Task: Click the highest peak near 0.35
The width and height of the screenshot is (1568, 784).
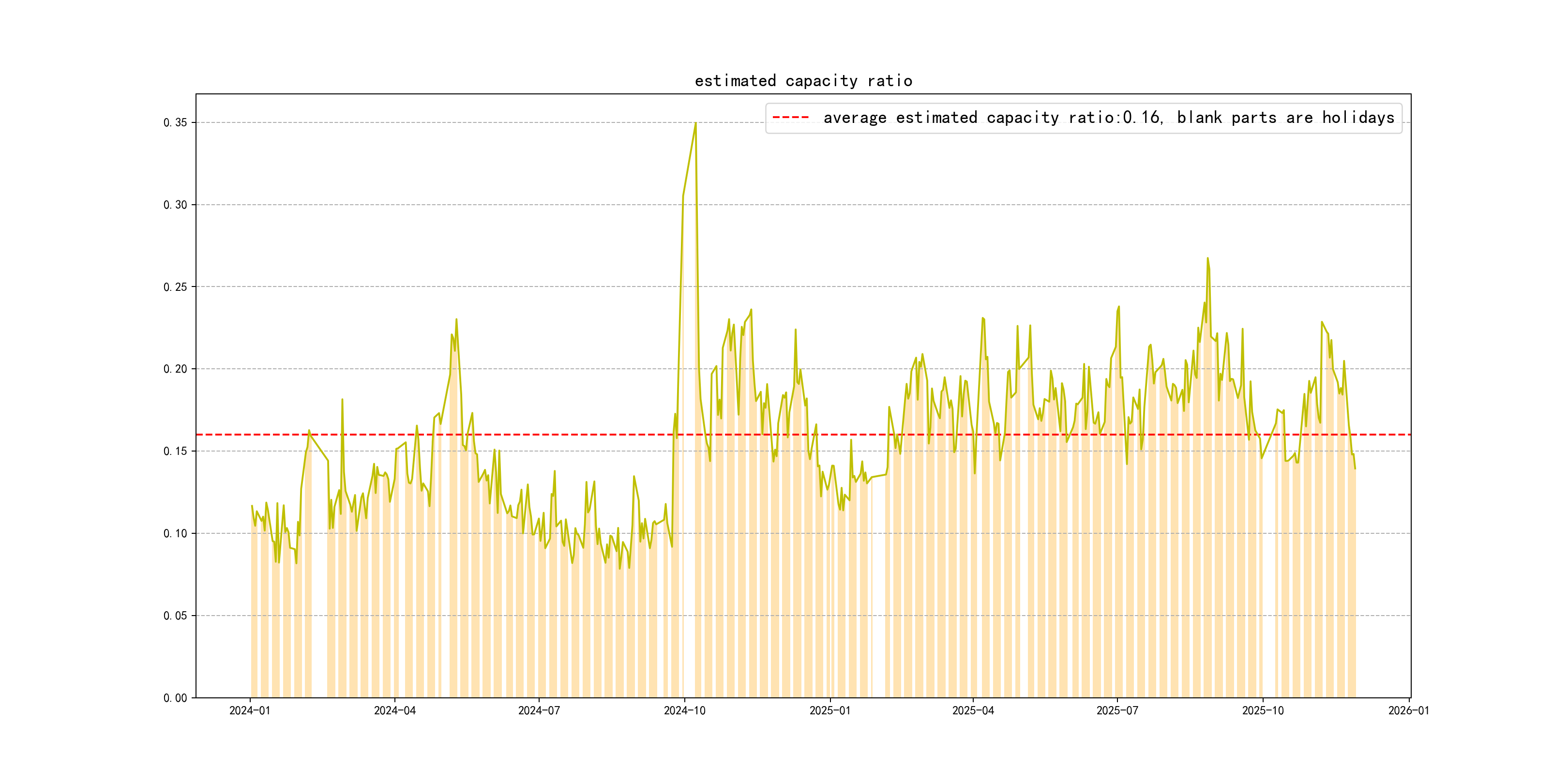Action: point(695,123)
